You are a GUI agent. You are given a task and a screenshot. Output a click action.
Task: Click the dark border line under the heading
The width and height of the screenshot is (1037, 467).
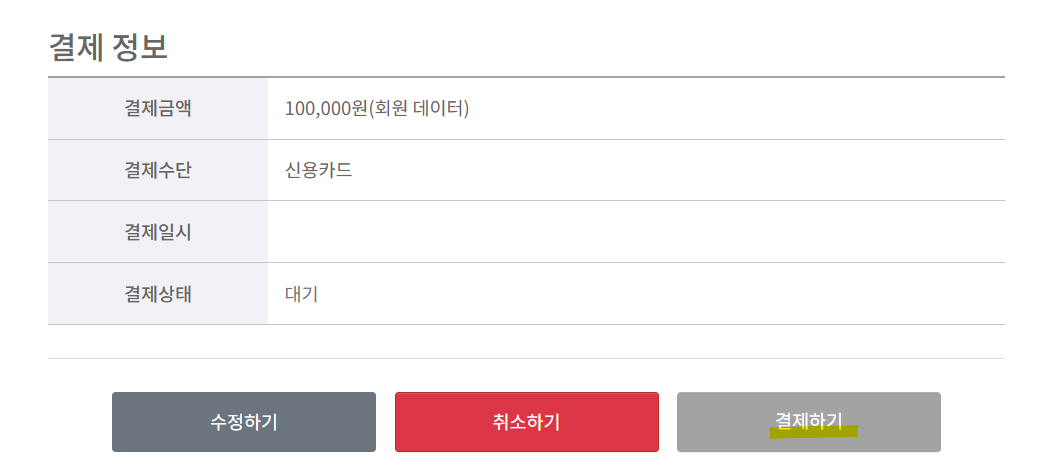pos(526,77)
